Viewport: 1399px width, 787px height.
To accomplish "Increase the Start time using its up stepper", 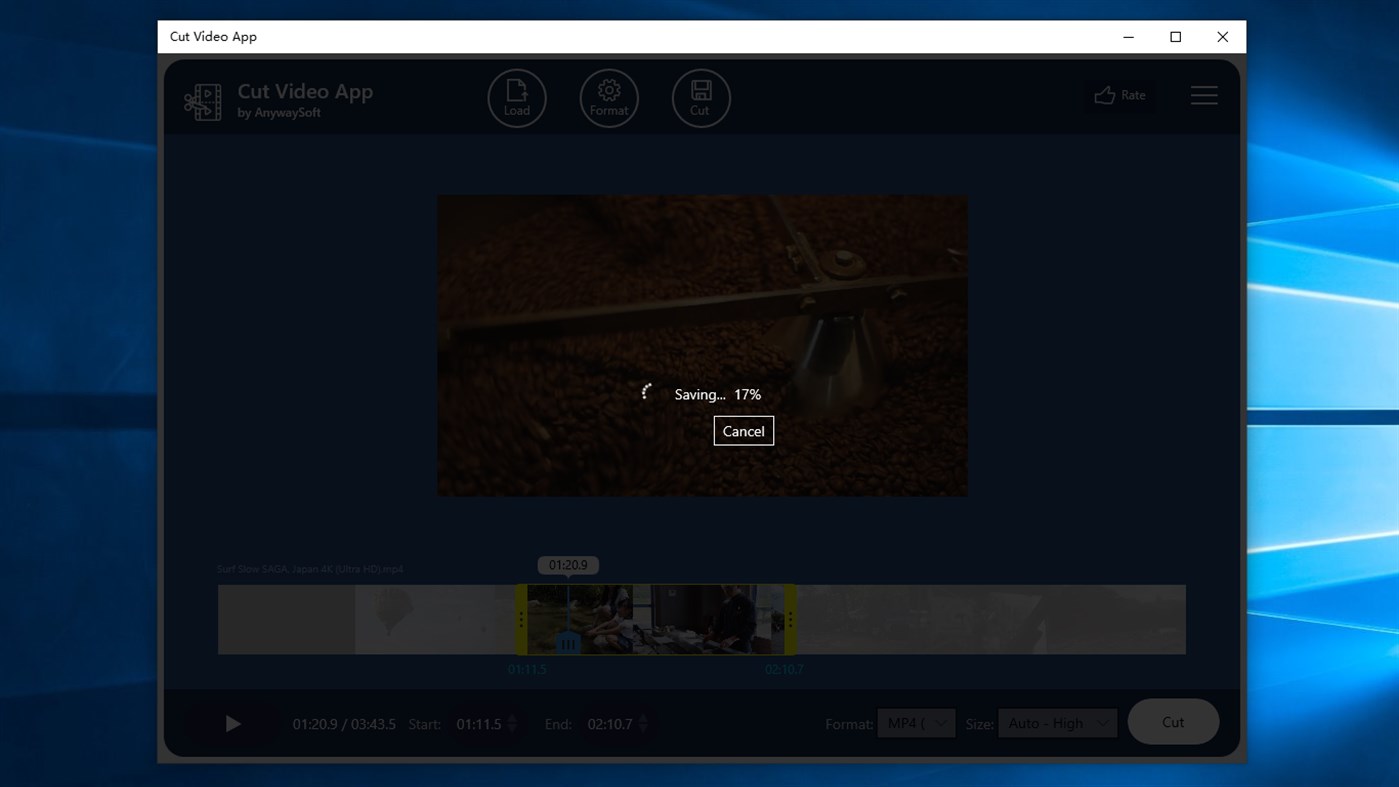I will pyautogui.click(x=510, y=718).
